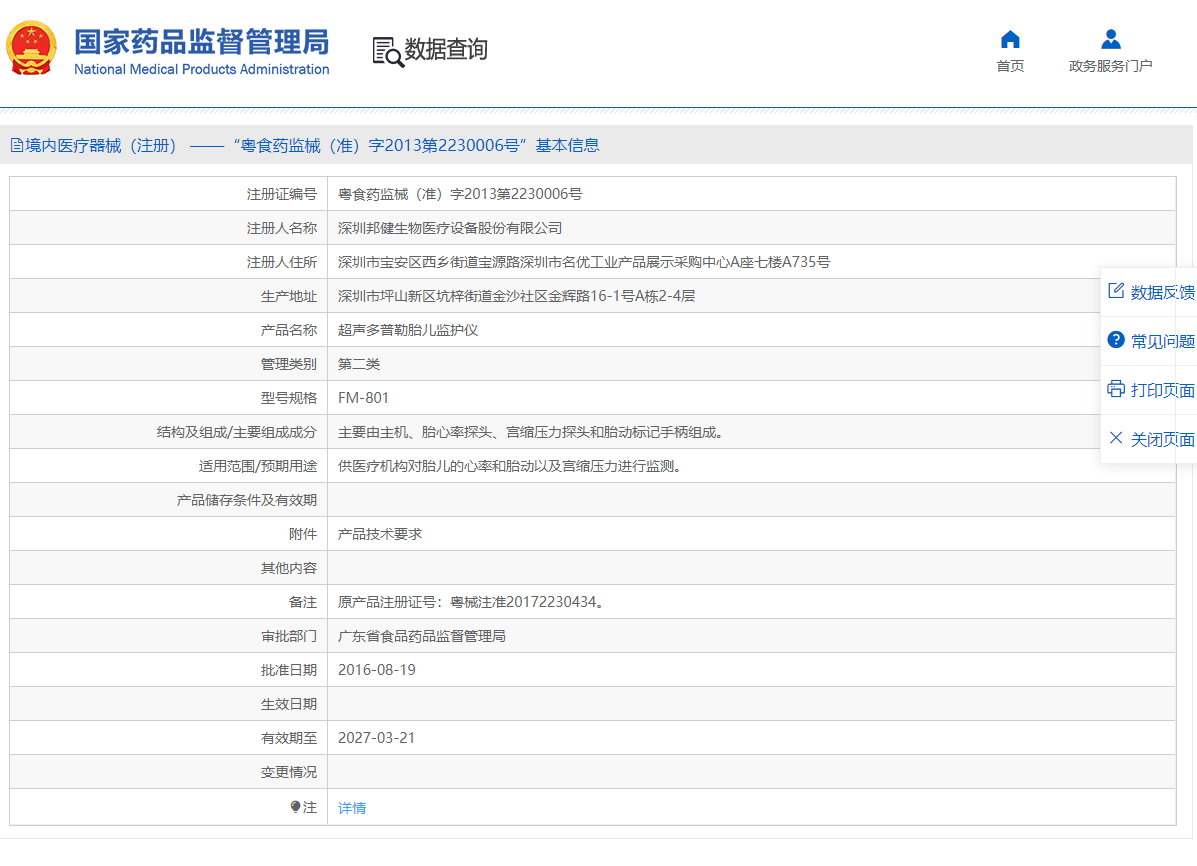The height and width of the screenshot is (866, 1197).
Task: Open the 详情 link in the 注 row
Action: (352, 808)
